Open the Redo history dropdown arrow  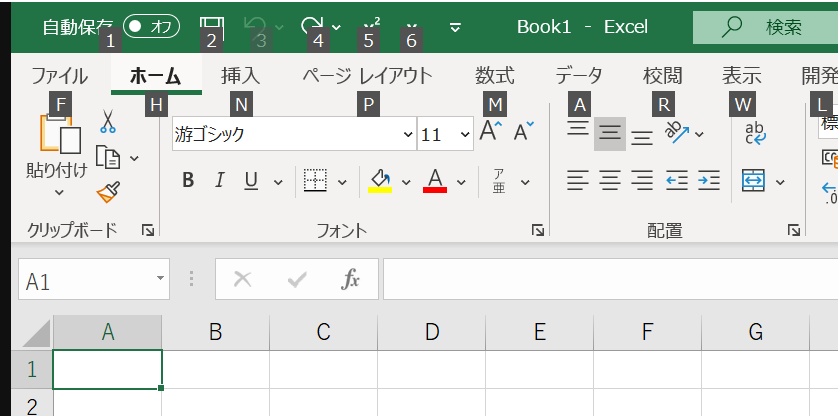click(x=336, y=27)
